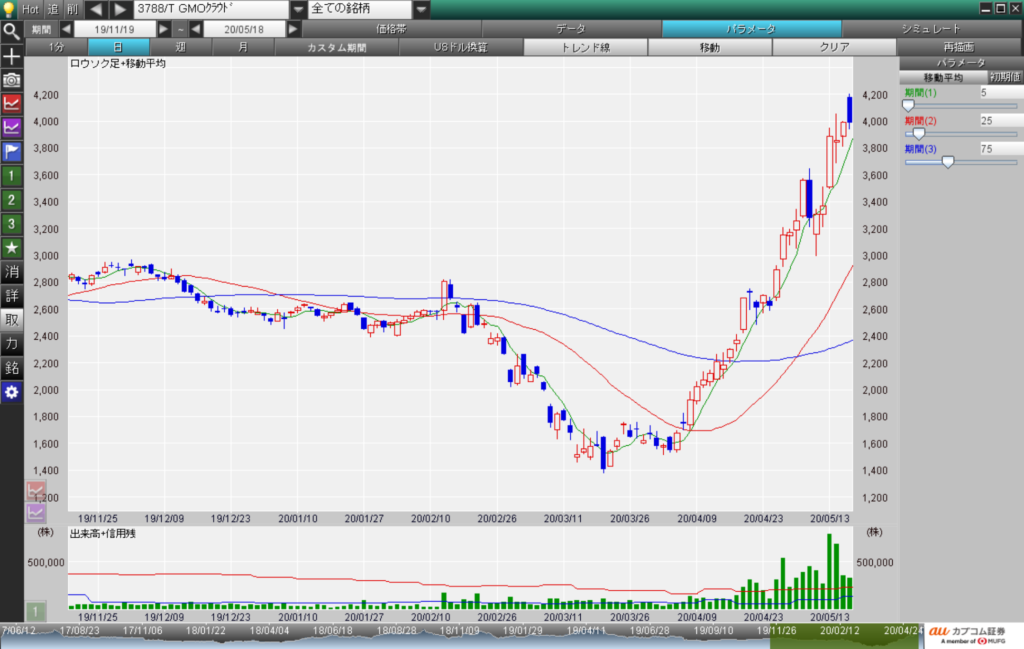Select the crosshair cursor tool
Viewport: 1024px width, 649px height.
click(11, 55)
